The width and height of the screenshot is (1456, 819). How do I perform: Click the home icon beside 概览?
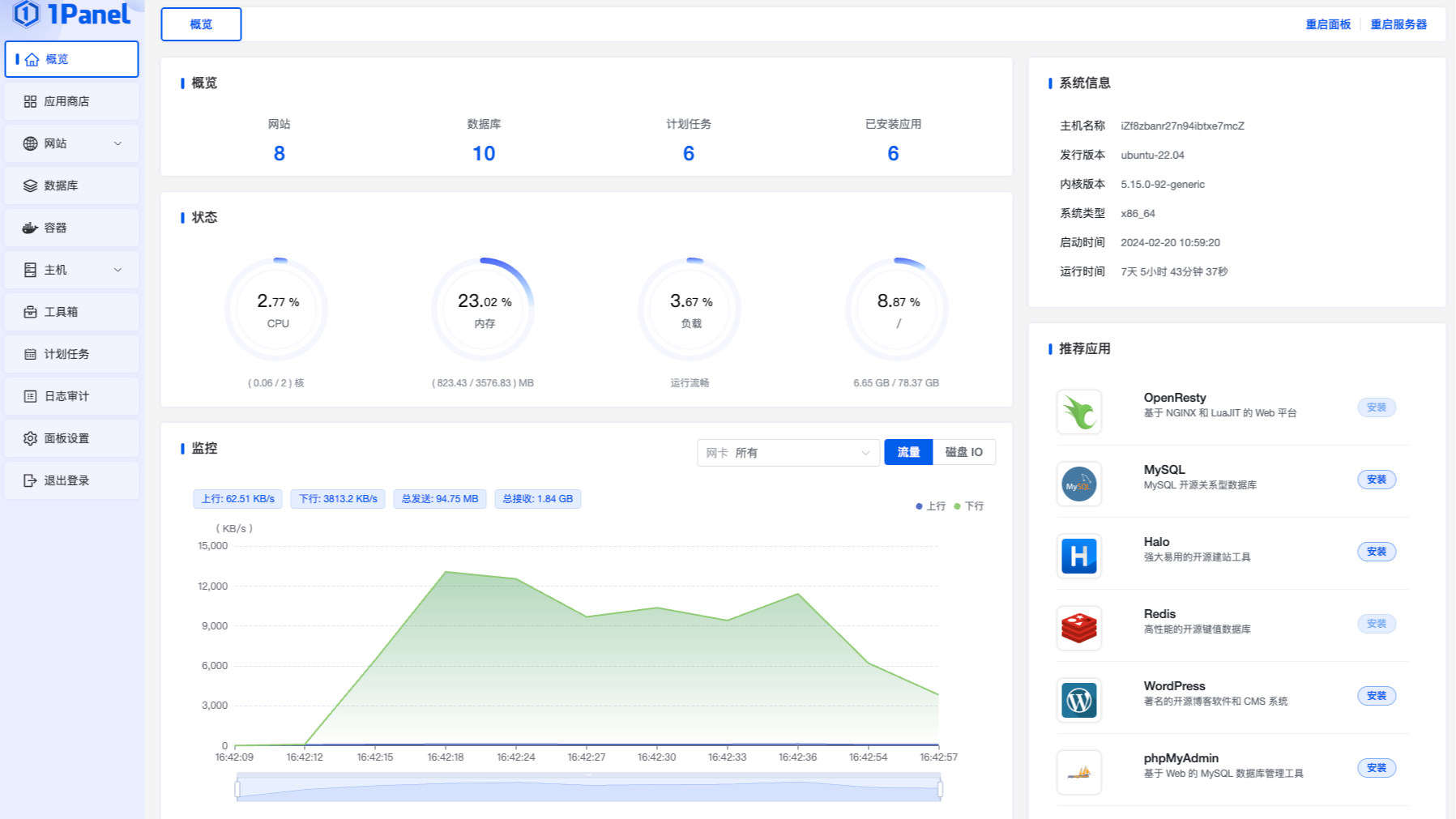(32, 60)
